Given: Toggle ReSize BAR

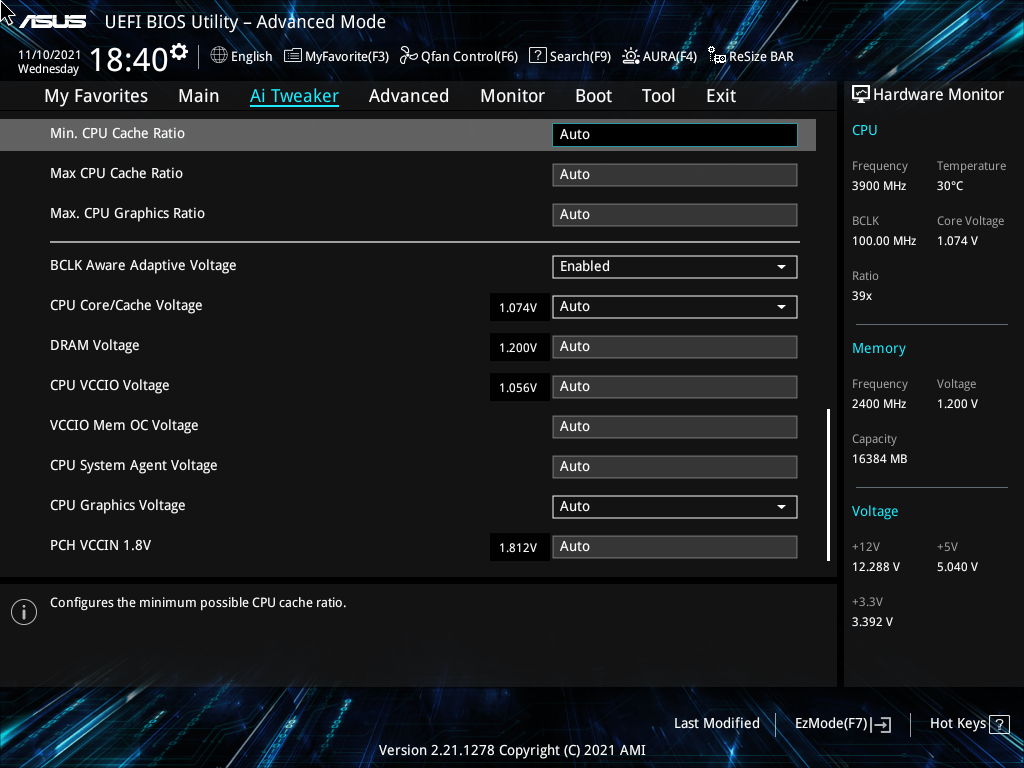Looking at the screenshot, I should click(751, 56).
